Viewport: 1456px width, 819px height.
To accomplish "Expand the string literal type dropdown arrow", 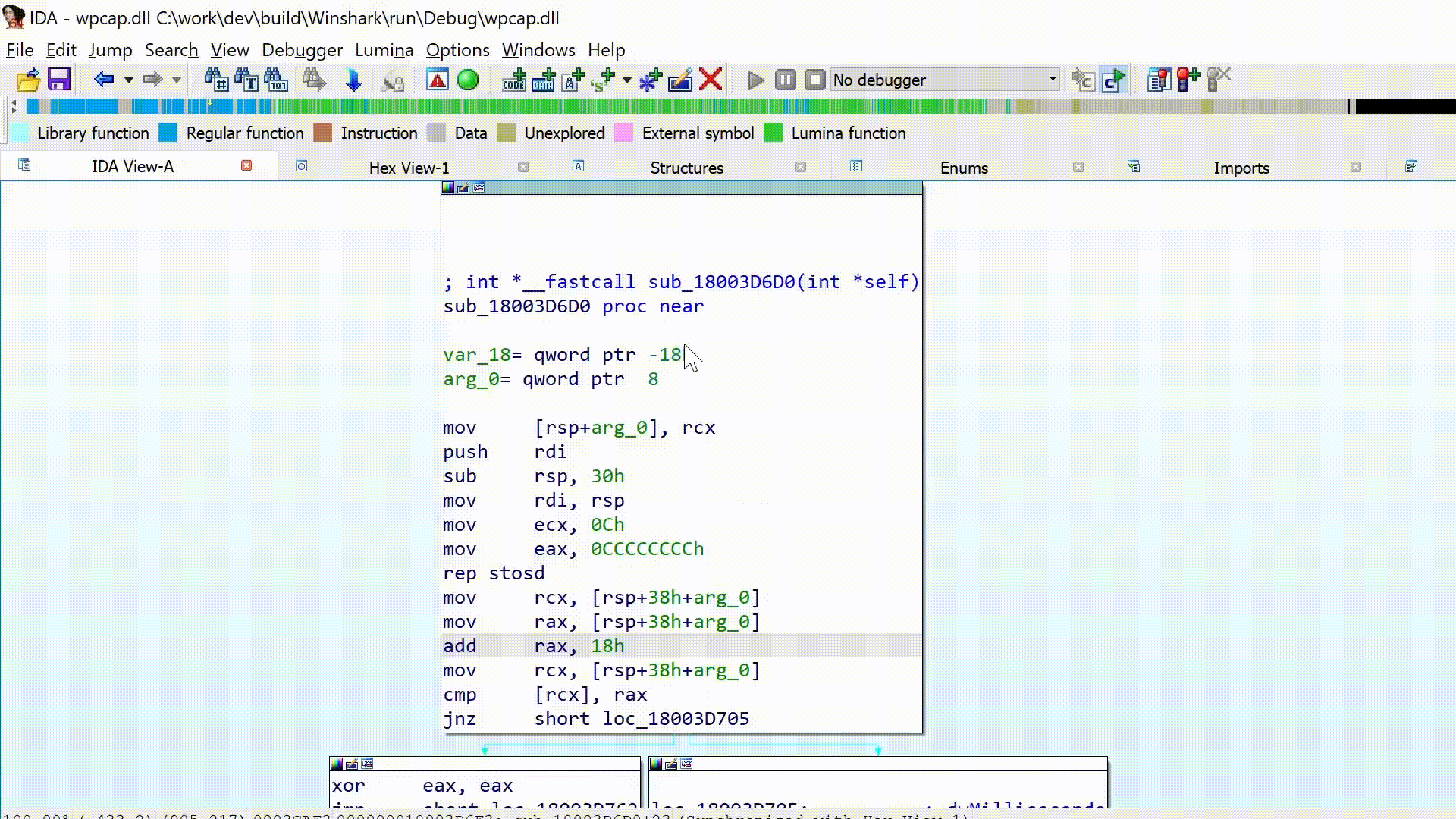I will (626, 80).
